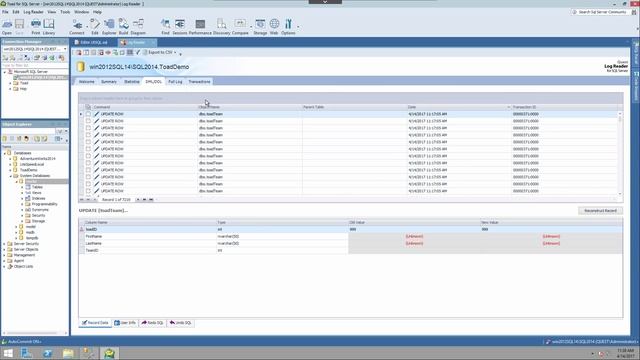The width and height of the screenshot is (640, 360).
Task: Click the vertical scrollbar of the log grid
Action: click(620, 153)
